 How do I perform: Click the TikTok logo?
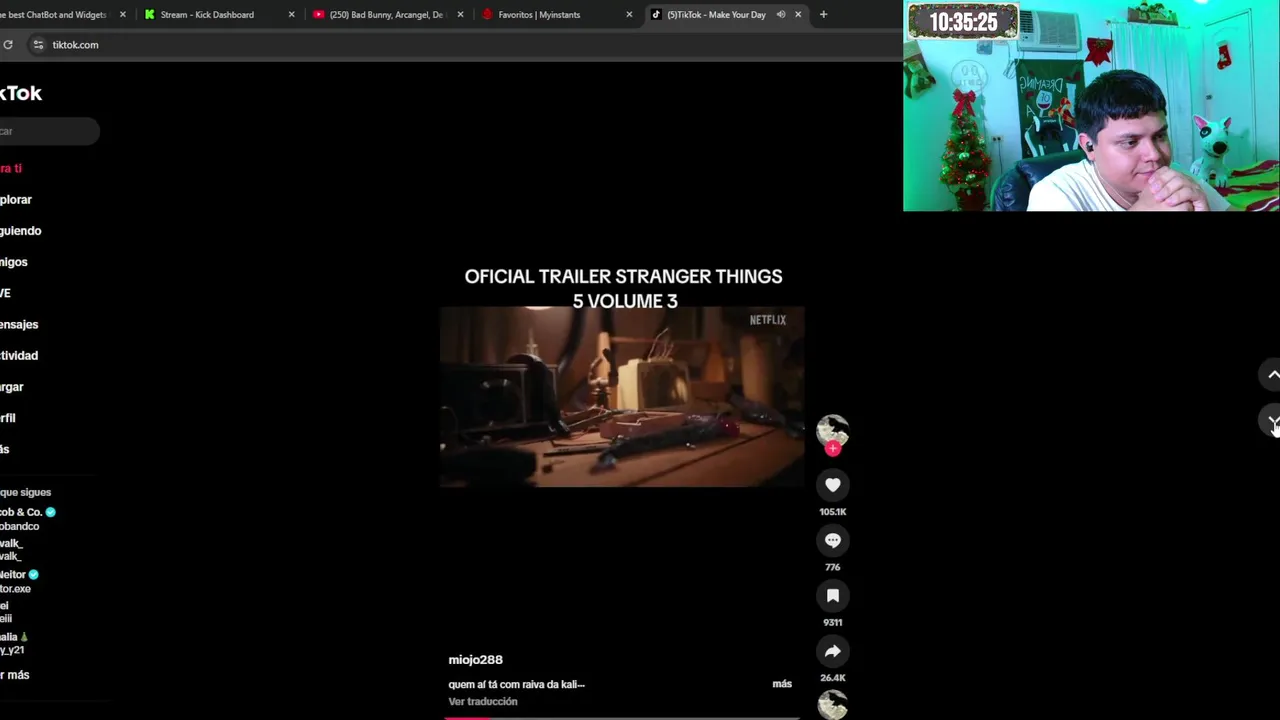point(20,93)
